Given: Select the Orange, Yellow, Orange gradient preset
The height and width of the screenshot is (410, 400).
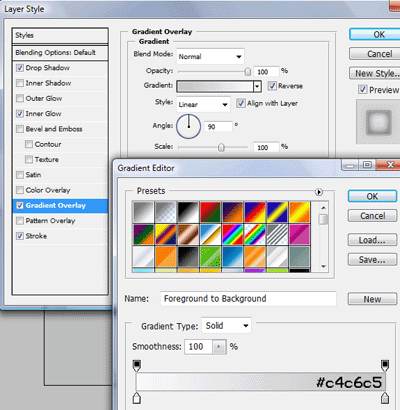Looking at the screenshot, I should [x=300, y=212].
